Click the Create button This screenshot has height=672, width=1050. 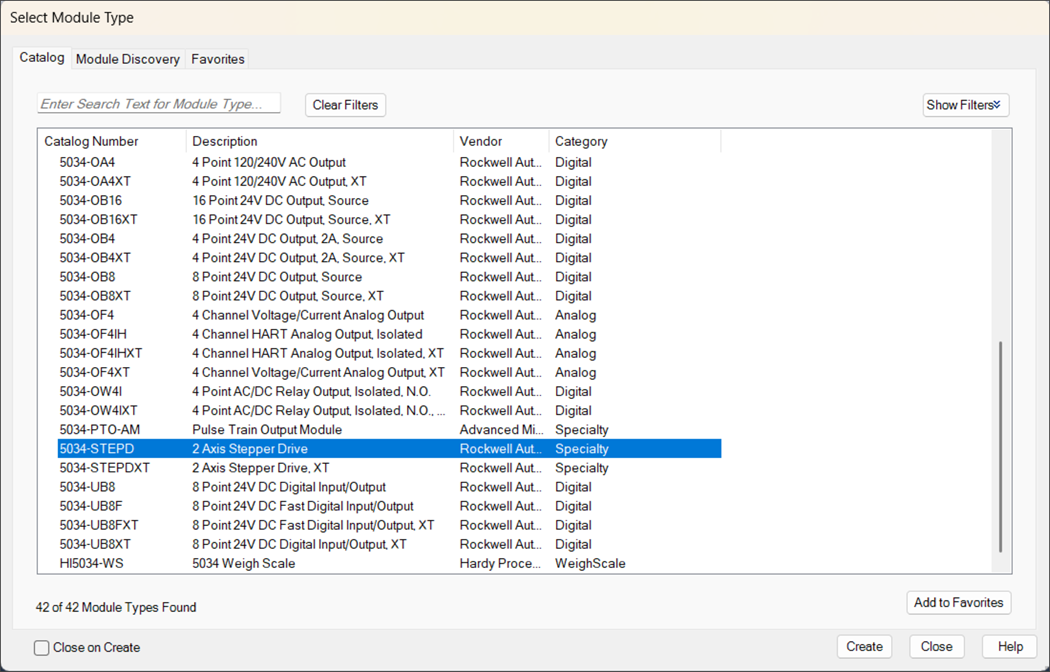click(865, 647)
